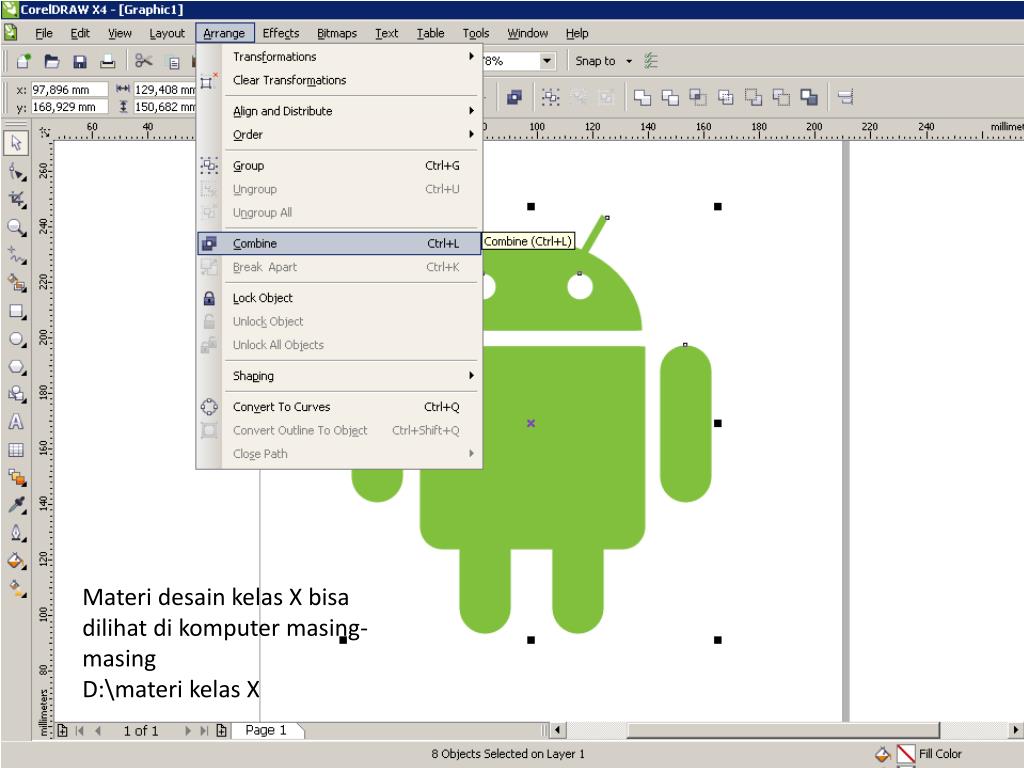Choose Group in Arrange menu
The image size is (1024, 768).
pyautogui.click(x=339, y=165)
